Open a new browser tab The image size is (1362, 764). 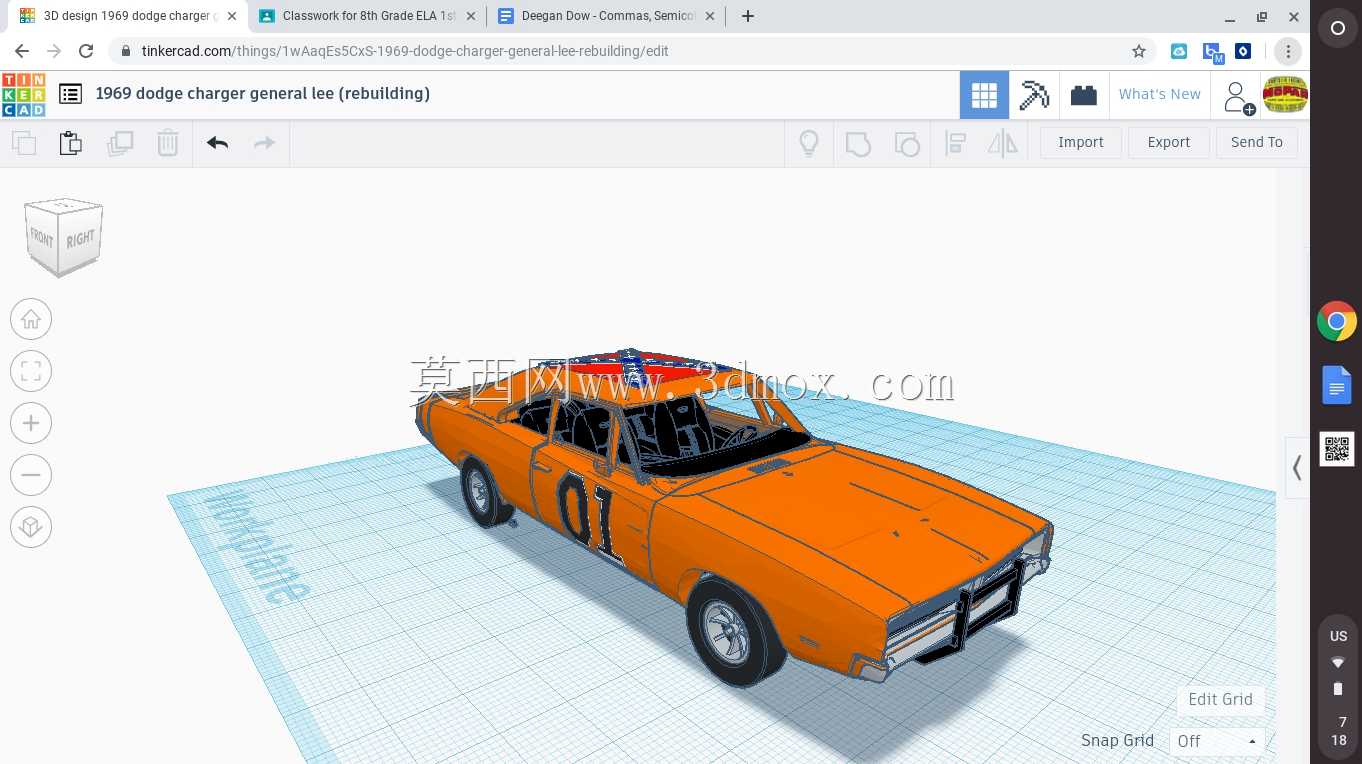click(x=748, y=16)
